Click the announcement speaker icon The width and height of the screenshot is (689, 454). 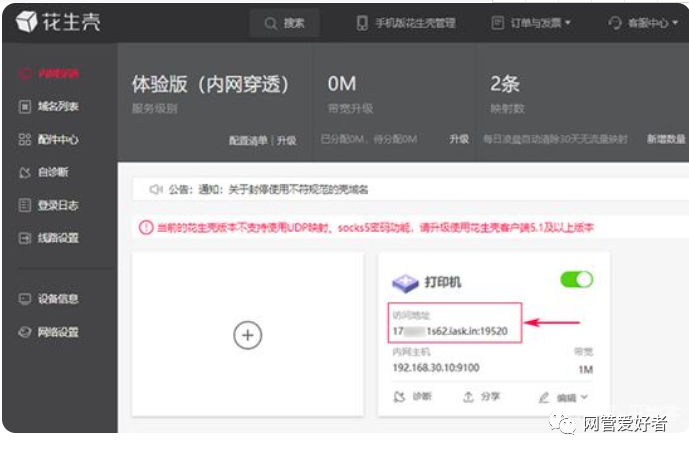(x=156, y=189)
